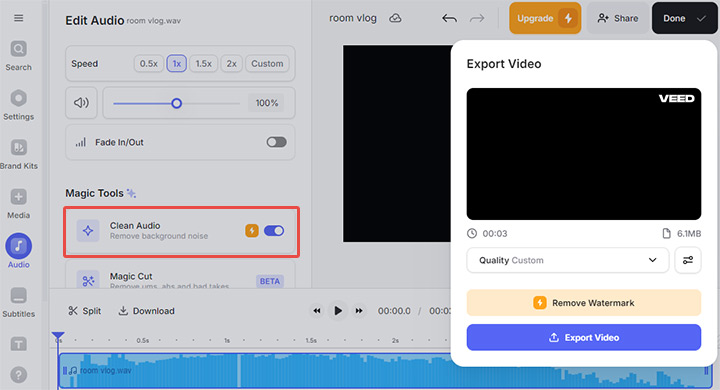The height and width of the screenshot is (390, 720).
Task: Set speed to 2x
Action: coord(231,63)
